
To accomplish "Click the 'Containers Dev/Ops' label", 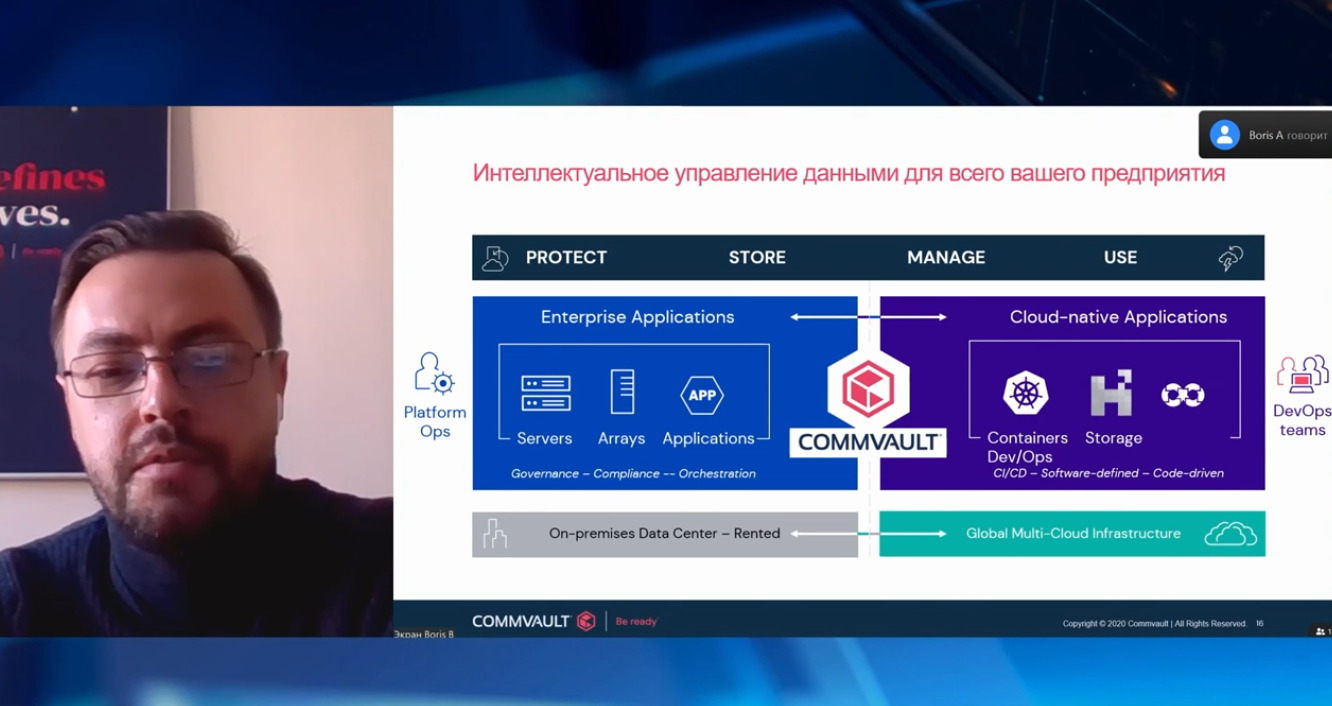I will 1027,447.
